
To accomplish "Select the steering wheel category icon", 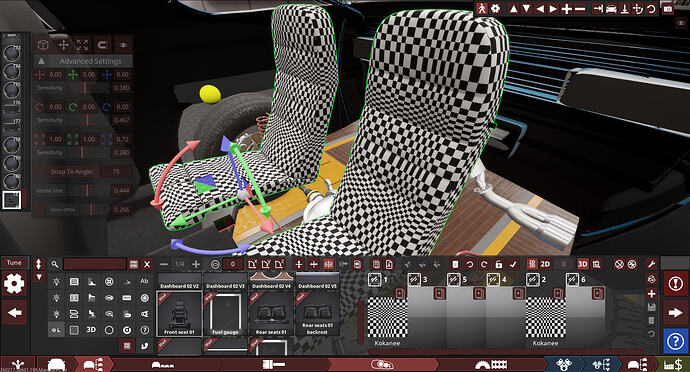I will tap(109, 281).
